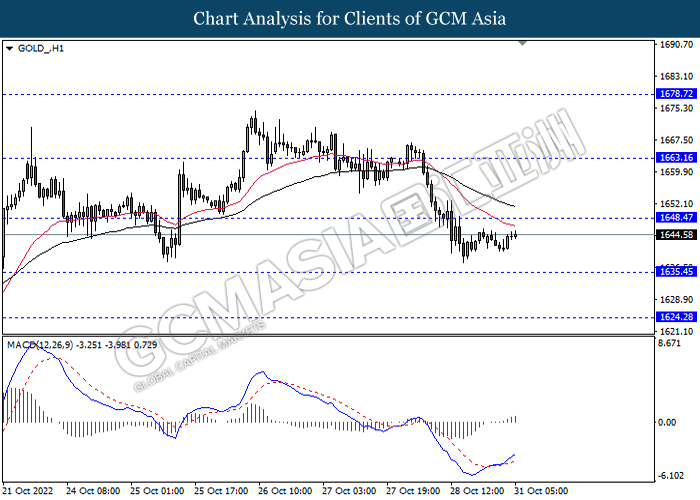Image resolution: width=700 pixels, height=500 pixels.
Task: Click the 1683.10 price scale value
Action: pos(677,76)
